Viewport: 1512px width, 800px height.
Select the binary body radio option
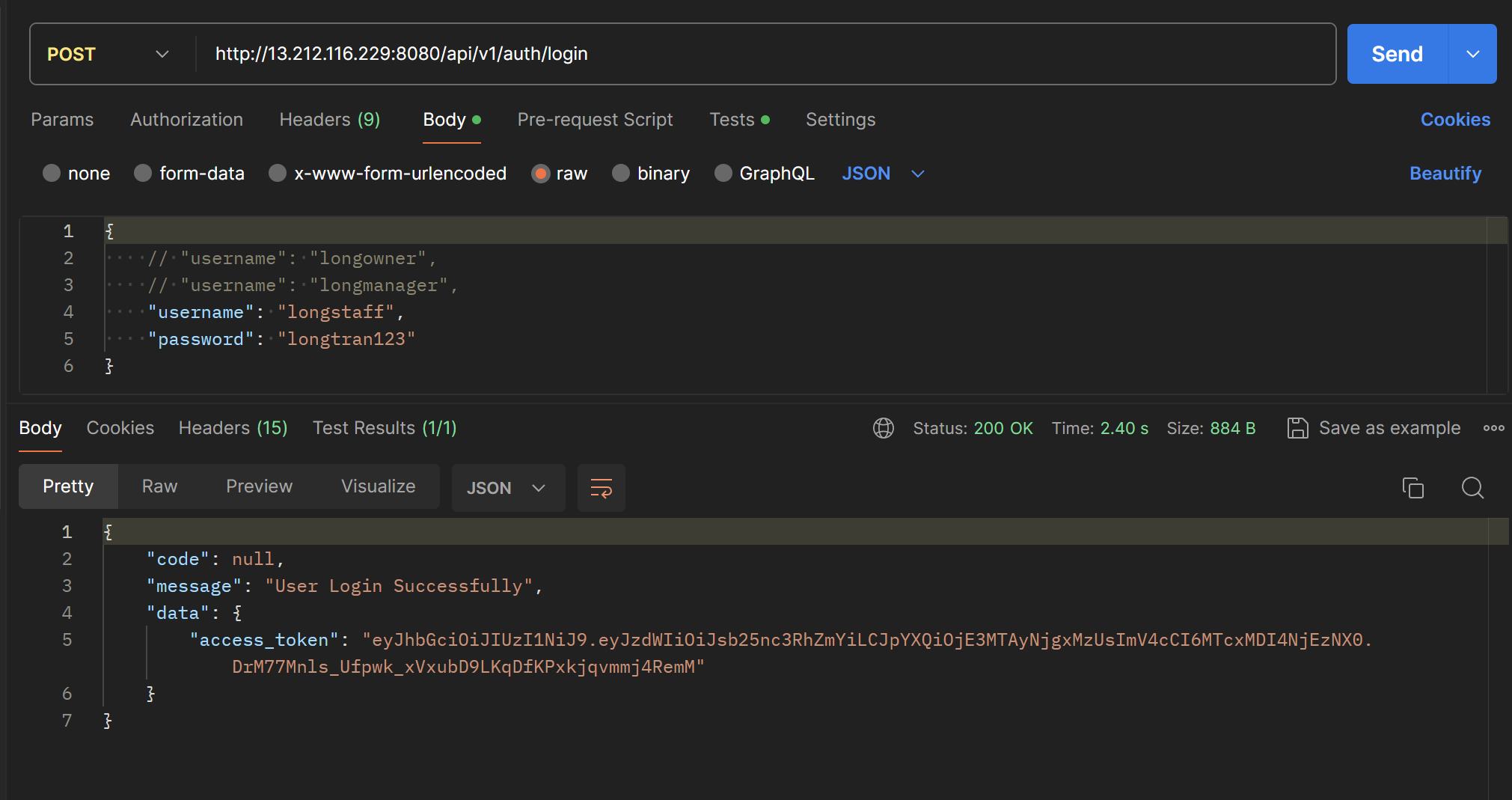(621, 173)
